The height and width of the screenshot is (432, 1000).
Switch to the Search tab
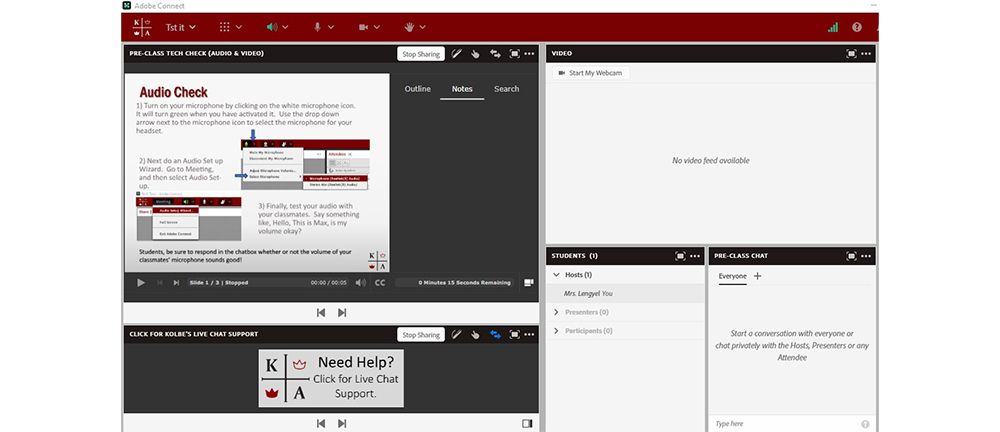tap(506, 89)
